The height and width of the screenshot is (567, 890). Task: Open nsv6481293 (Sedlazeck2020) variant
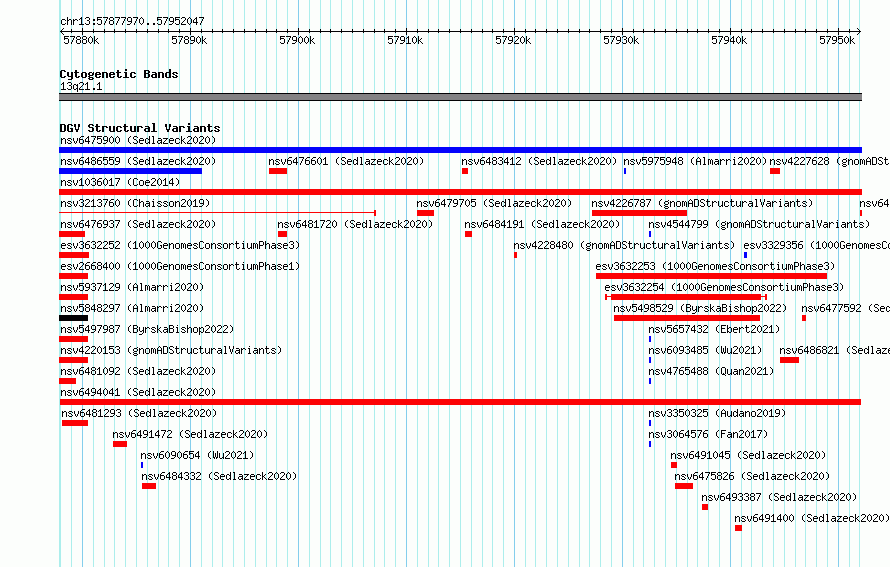click(x=139, y=413)
